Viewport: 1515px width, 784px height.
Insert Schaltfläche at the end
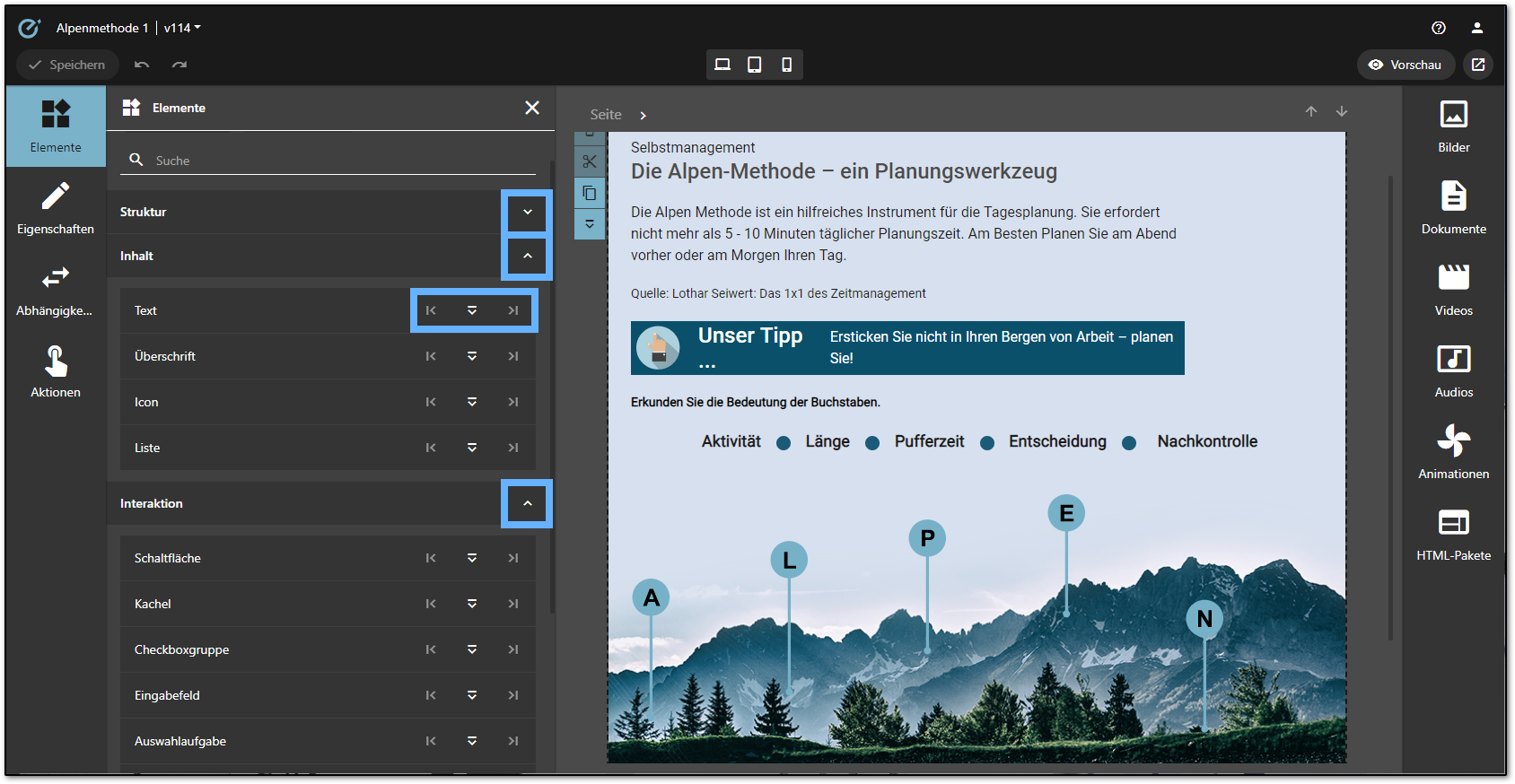(x=513, y=558)
